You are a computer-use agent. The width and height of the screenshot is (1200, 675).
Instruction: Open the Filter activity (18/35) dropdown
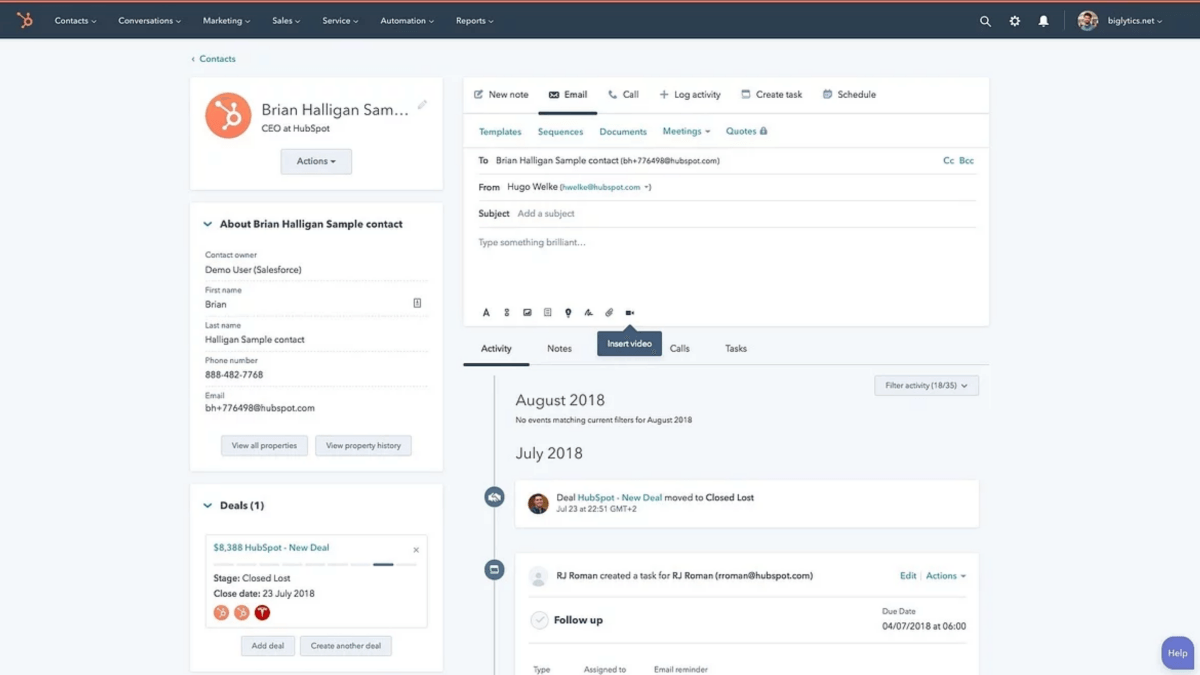(926, 385)
